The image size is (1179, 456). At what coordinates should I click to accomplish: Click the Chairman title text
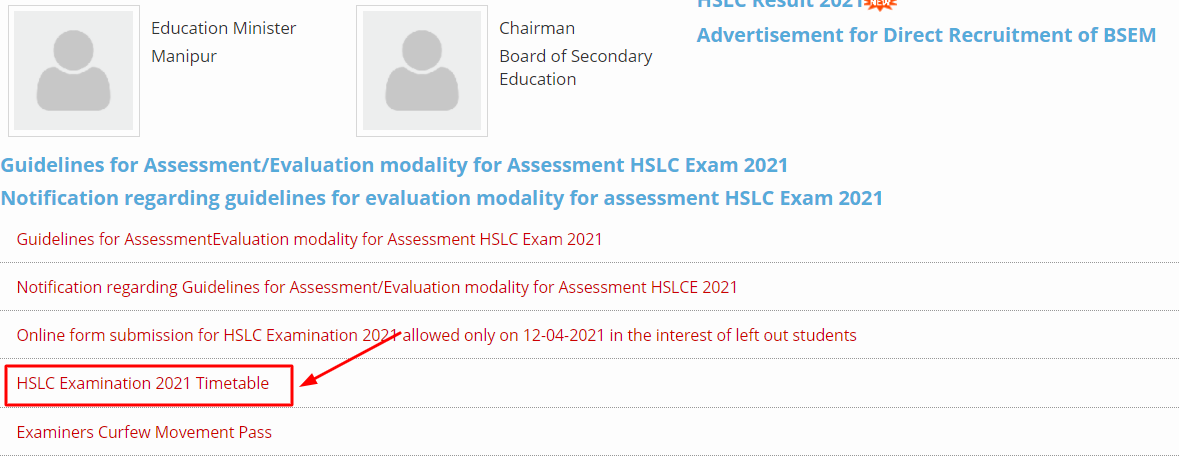(537, 29)
